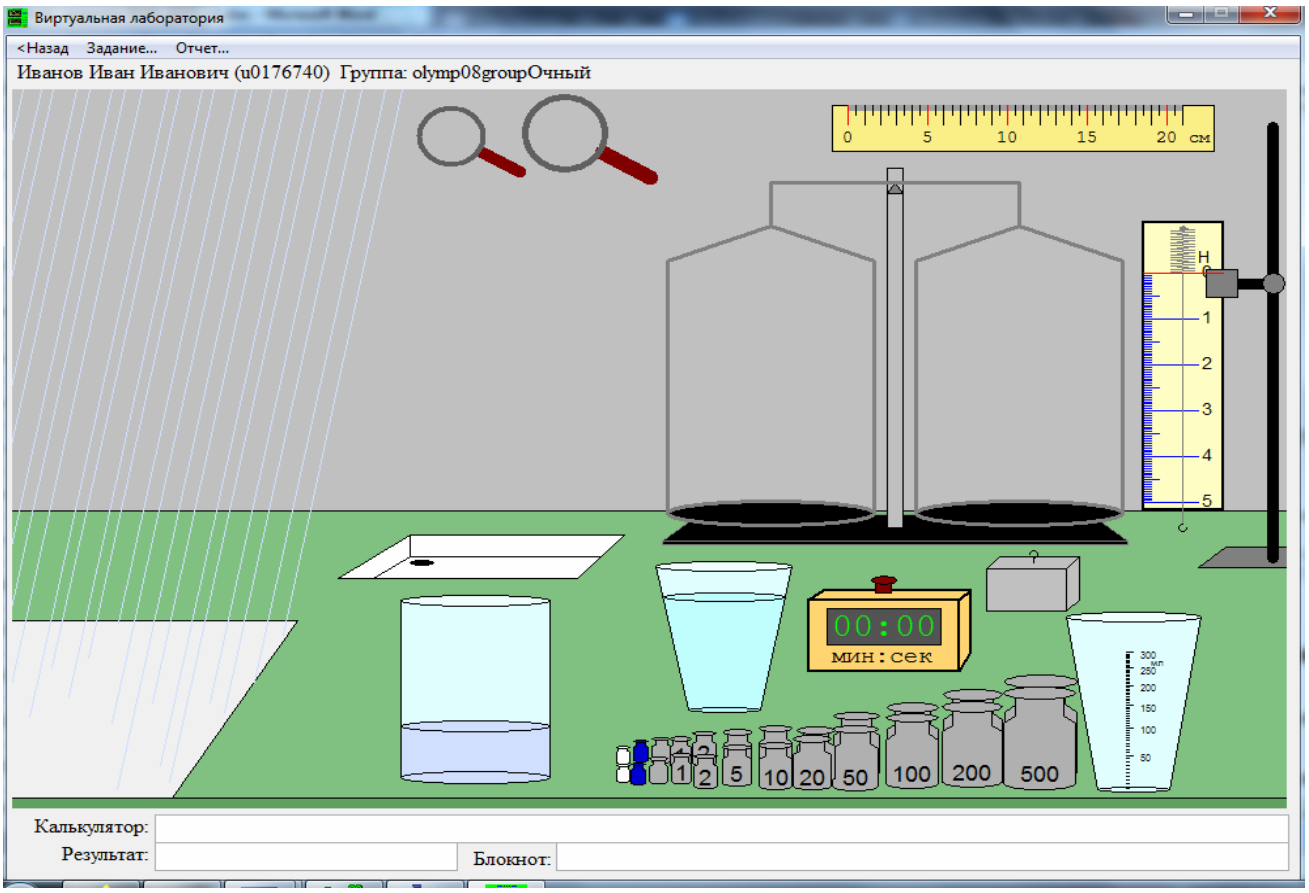Select the 500 gram weight

(1040, 733)
